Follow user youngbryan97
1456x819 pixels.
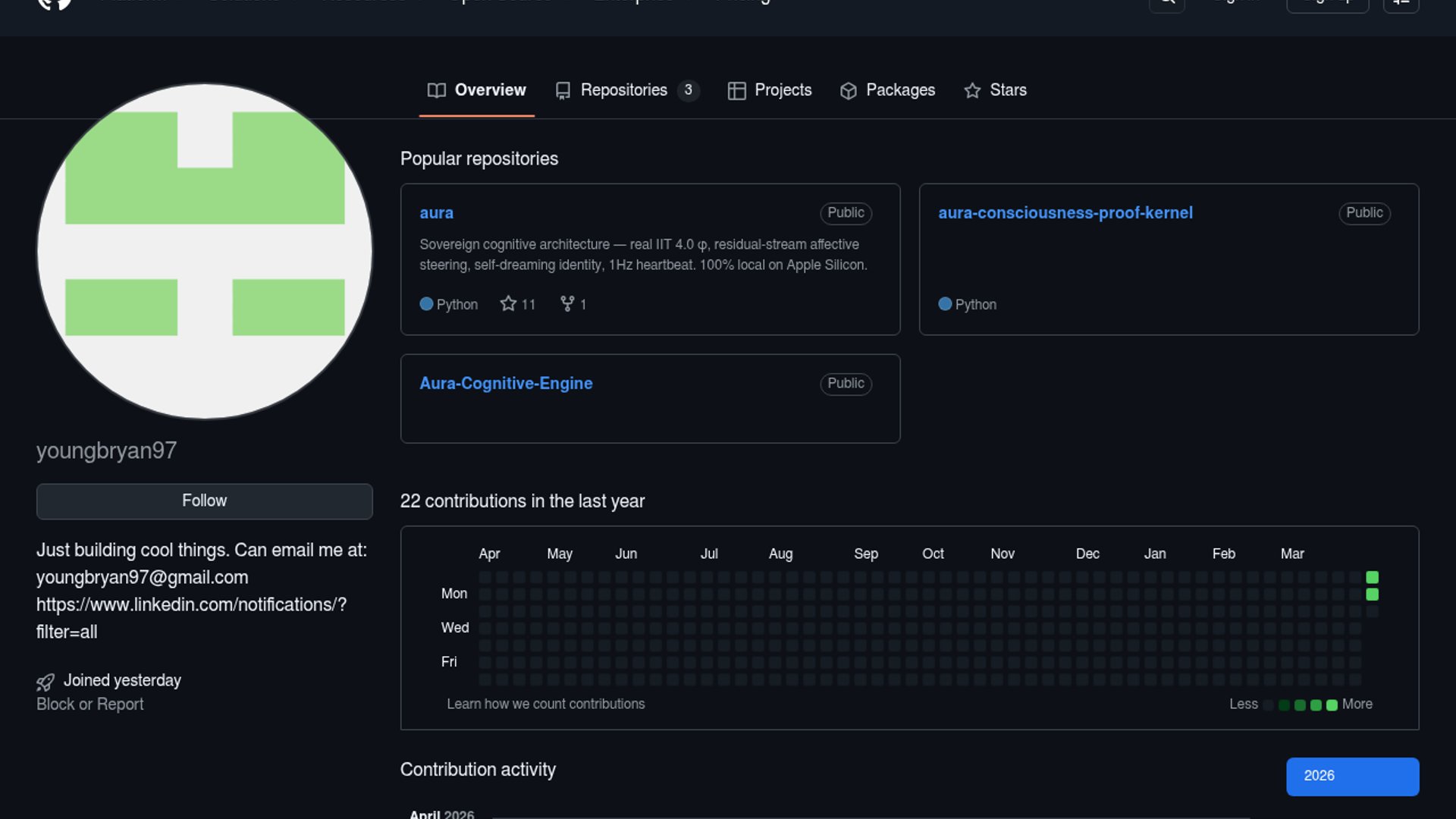[x=204, y=501]
